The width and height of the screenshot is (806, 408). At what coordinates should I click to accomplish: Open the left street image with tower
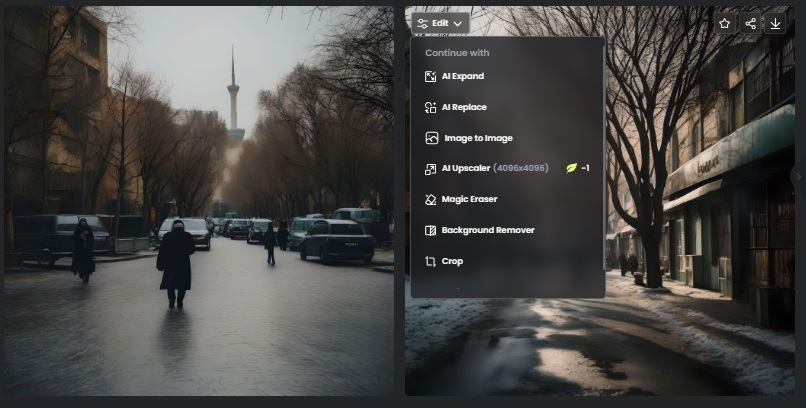point(198,200)
